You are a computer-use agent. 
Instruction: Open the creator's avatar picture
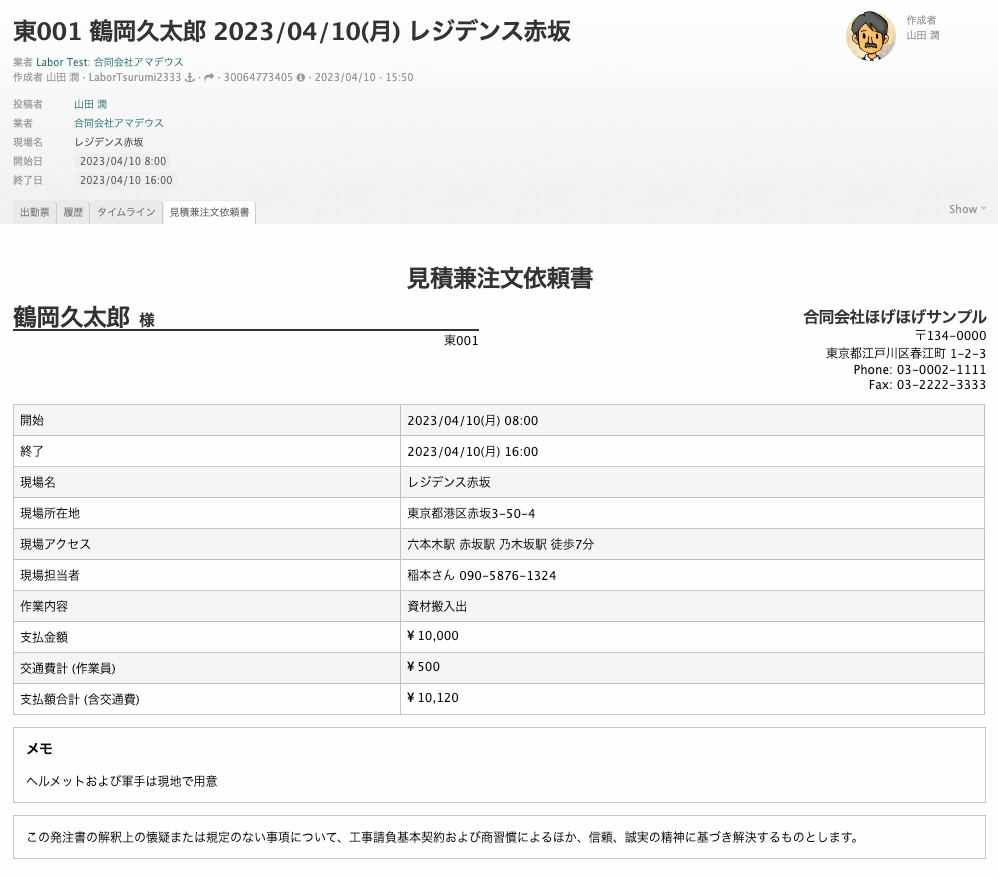click(x=871, y=37)
